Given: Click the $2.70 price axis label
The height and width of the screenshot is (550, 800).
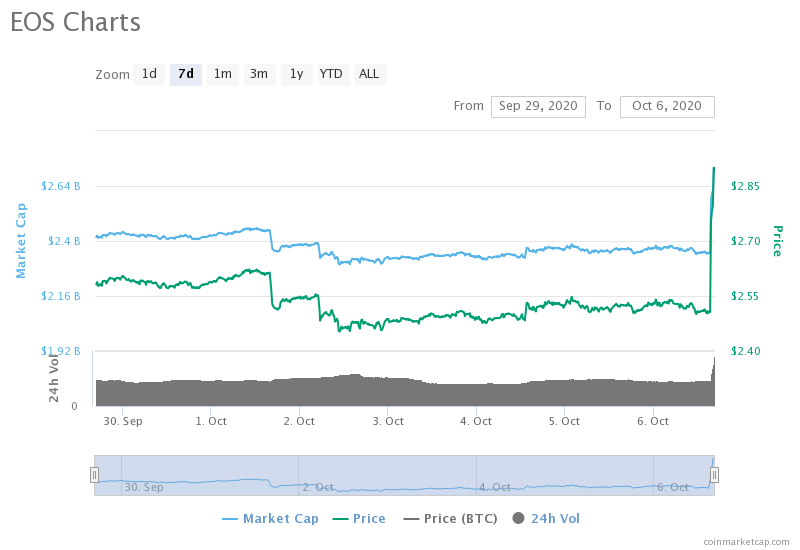Looking at the screenshot, I should (745, 241).
